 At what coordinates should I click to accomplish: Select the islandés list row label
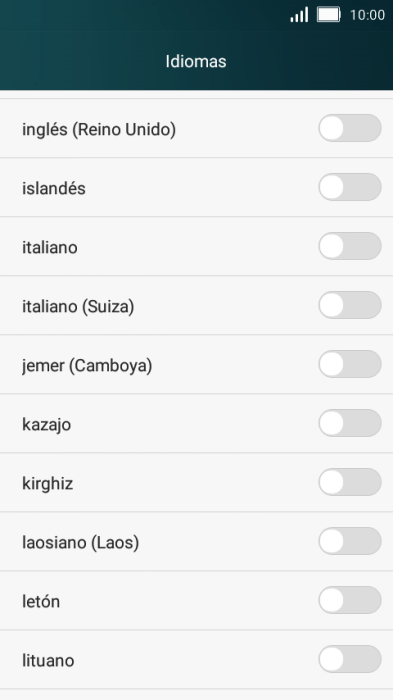pyautogui.click(x=54, y=188)
